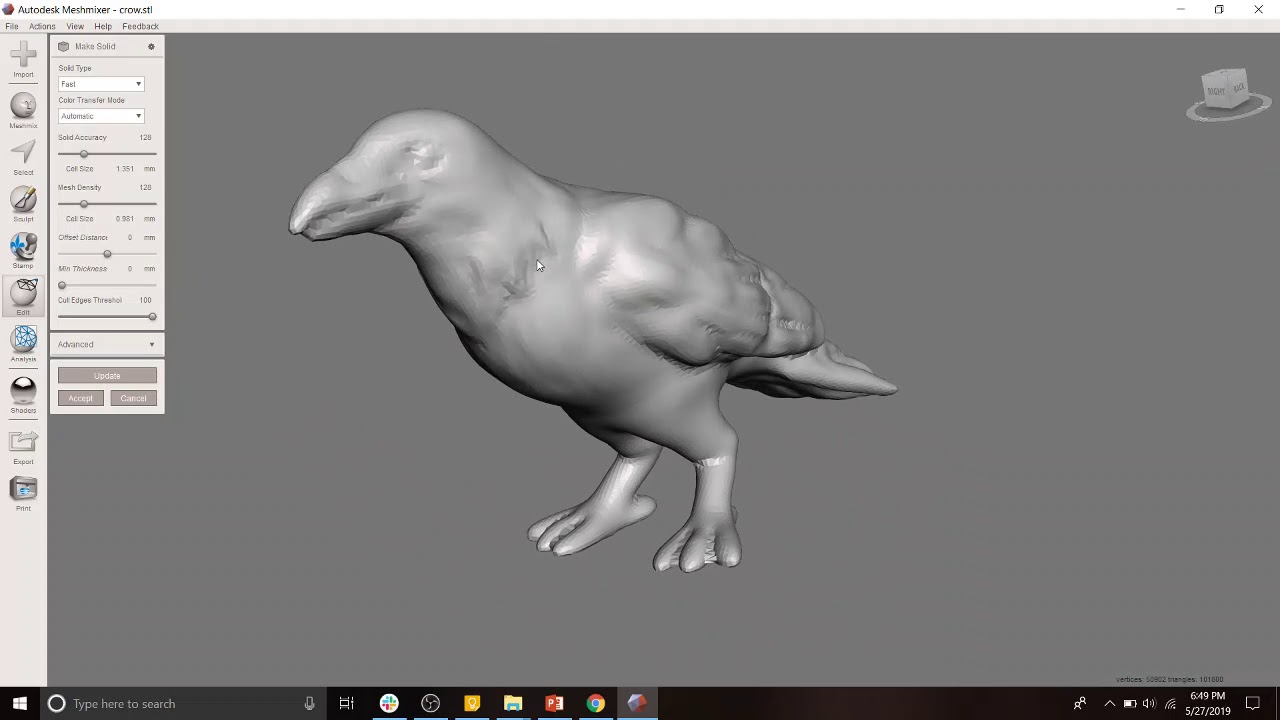Click the Solid Accuracy value 128

click(x=145, y=138)
